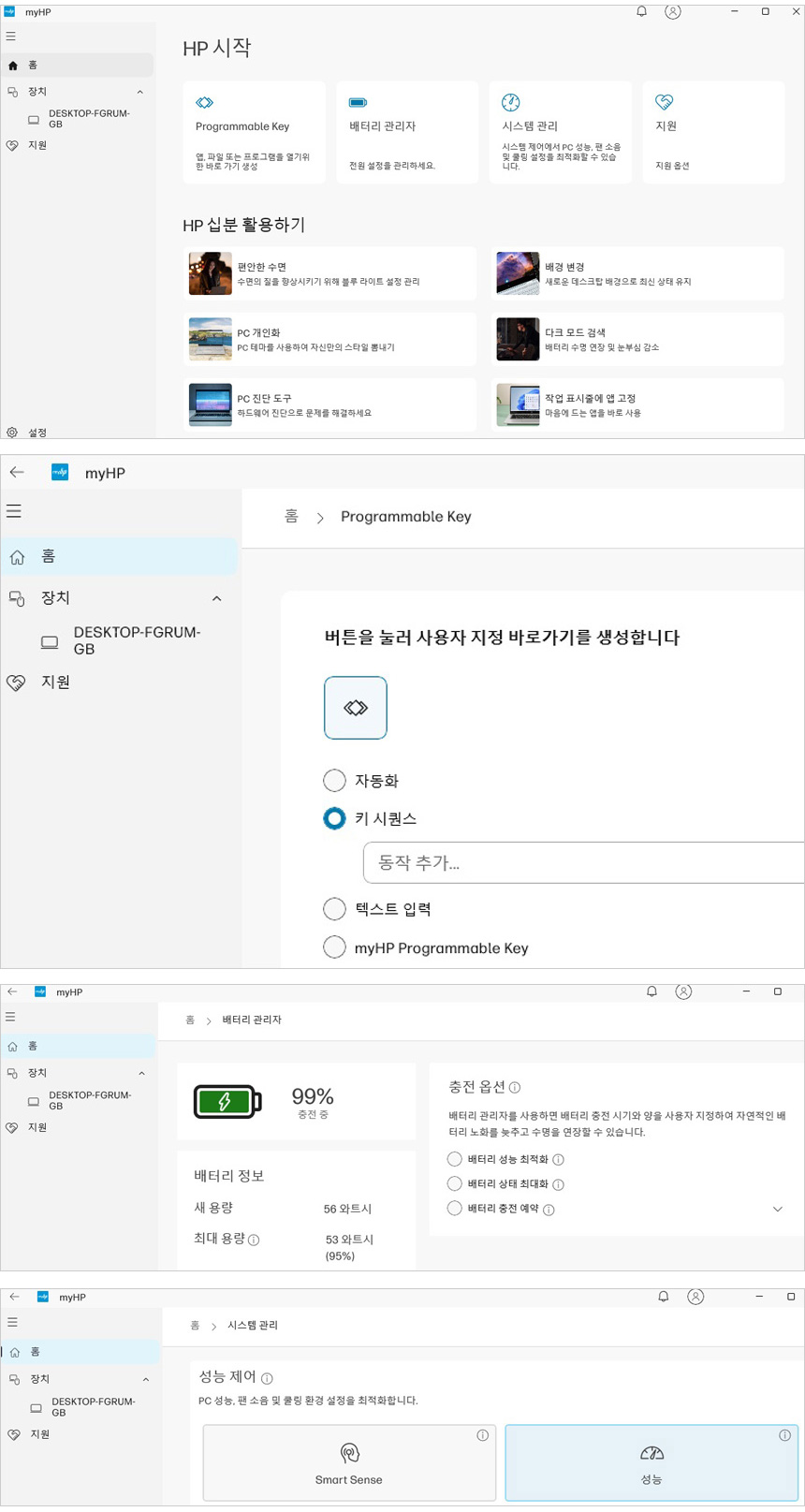The height and width of the screenshot is (1512, 805).
Task: Click 홈 breadcrumb before 시스템 관리
Action: click(195, 1326)
